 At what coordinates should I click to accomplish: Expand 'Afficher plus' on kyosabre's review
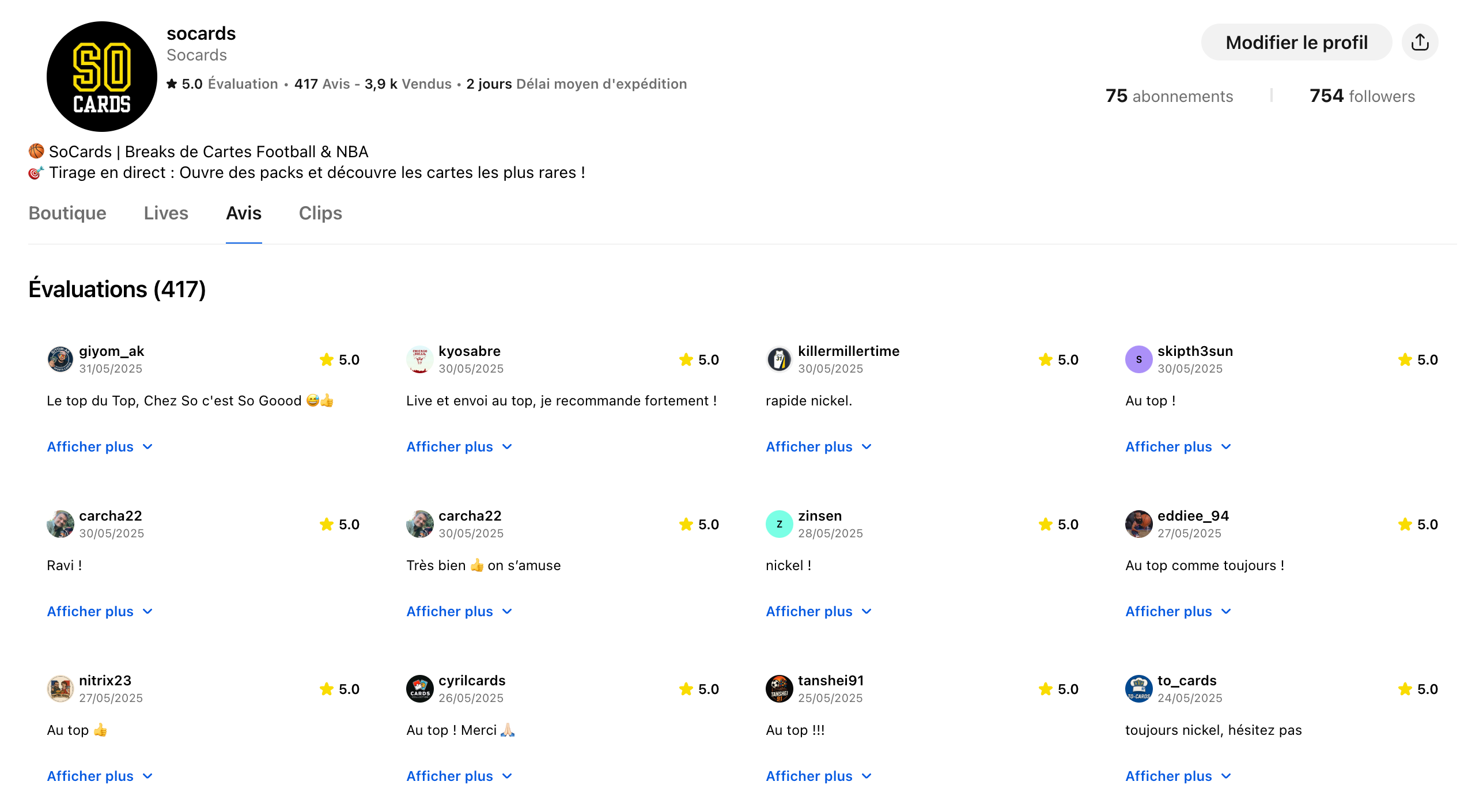click(460, 447)
